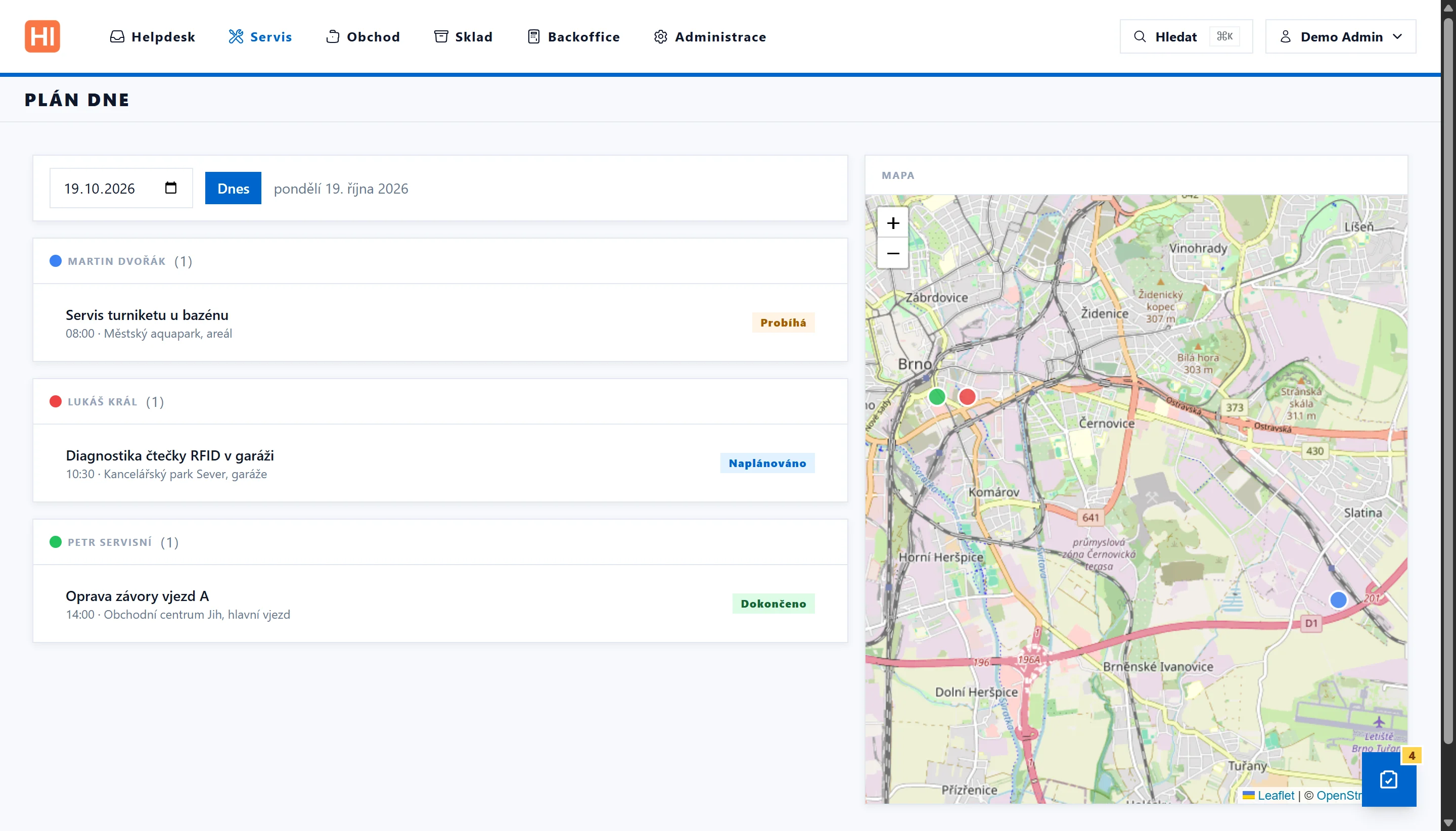Click the scrollbar down arrow

[1448, 823]
